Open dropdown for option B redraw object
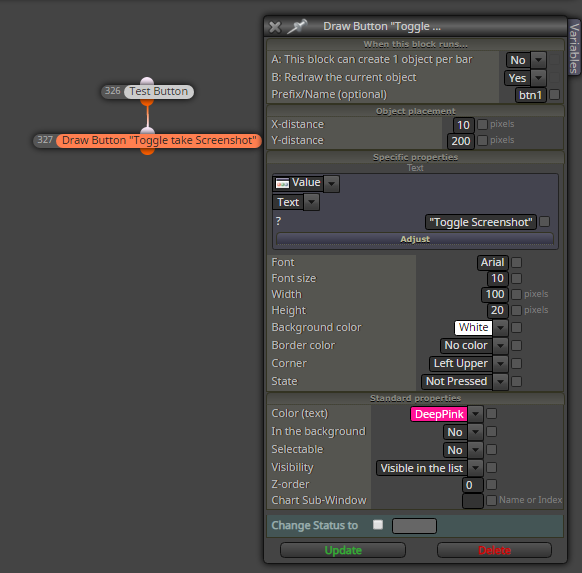 pyautogui.click(x=538, y=78)
